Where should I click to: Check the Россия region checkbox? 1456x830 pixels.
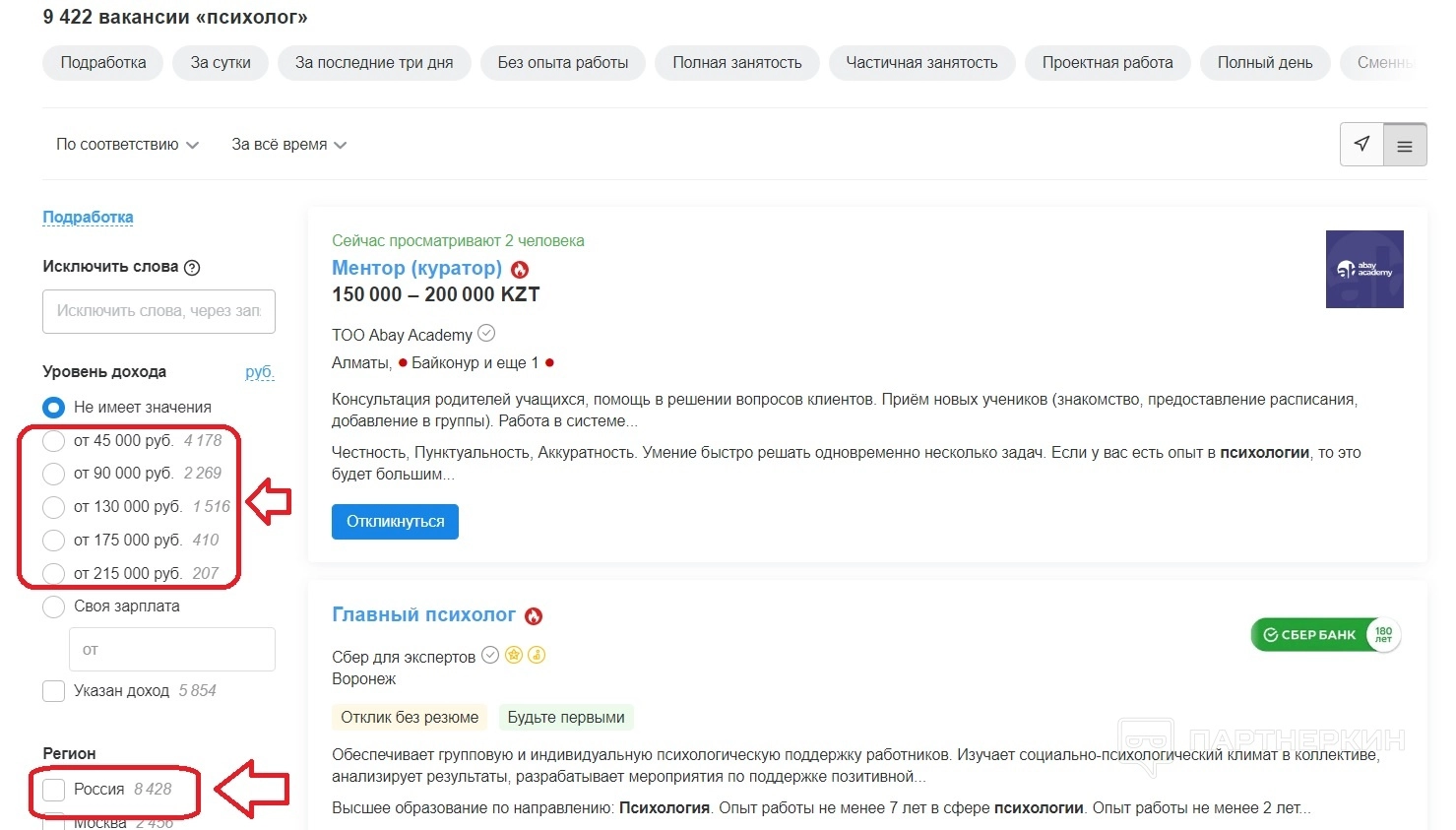click(54, 790)
